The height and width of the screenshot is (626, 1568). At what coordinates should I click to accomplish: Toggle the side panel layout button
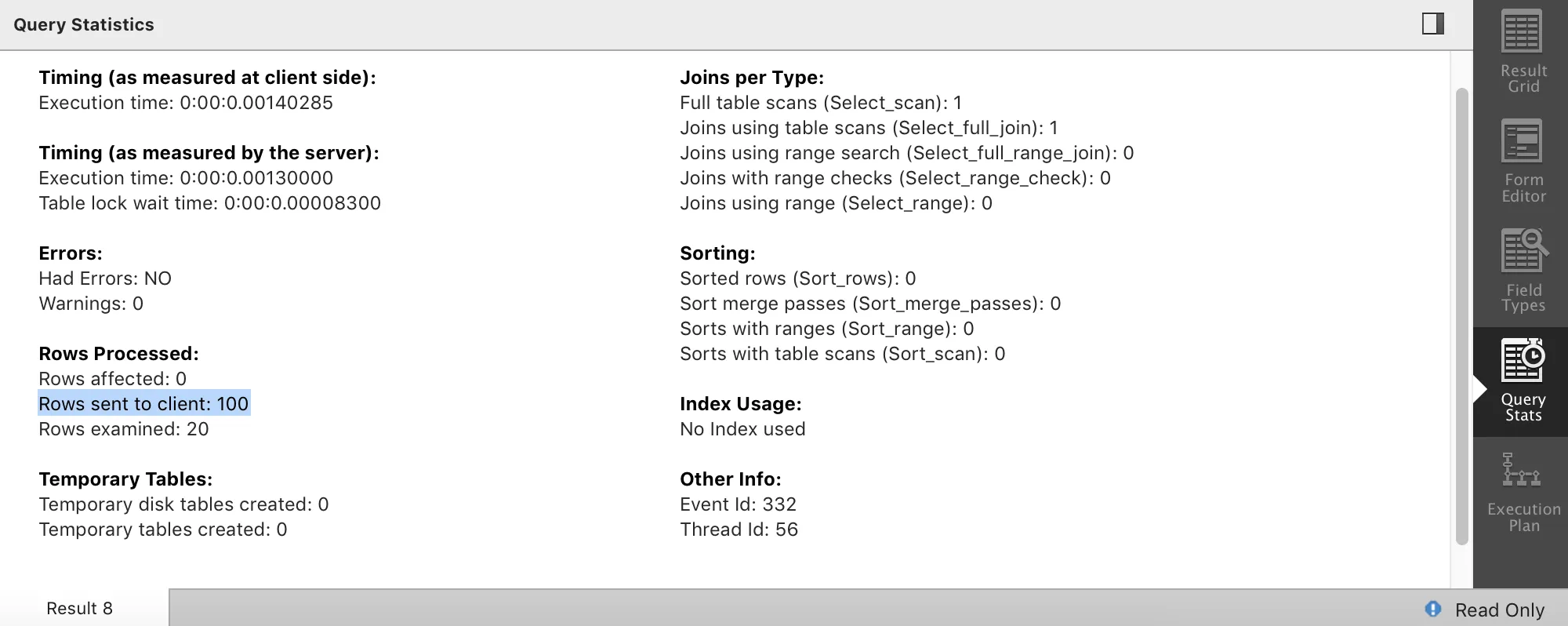point(1432,24)
